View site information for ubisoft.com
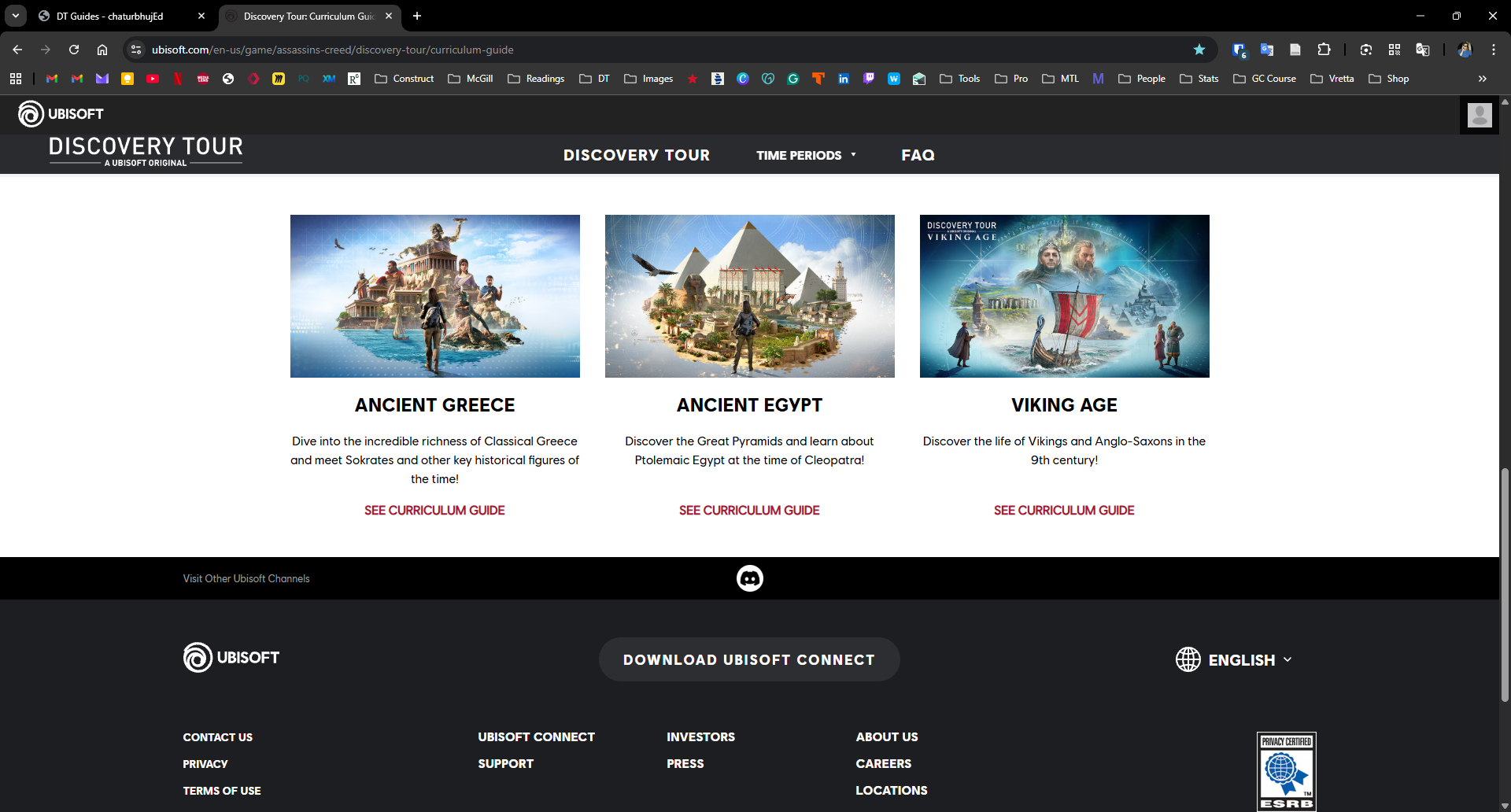This screenshot has height=812, width=1511. [x=136, y=50]
